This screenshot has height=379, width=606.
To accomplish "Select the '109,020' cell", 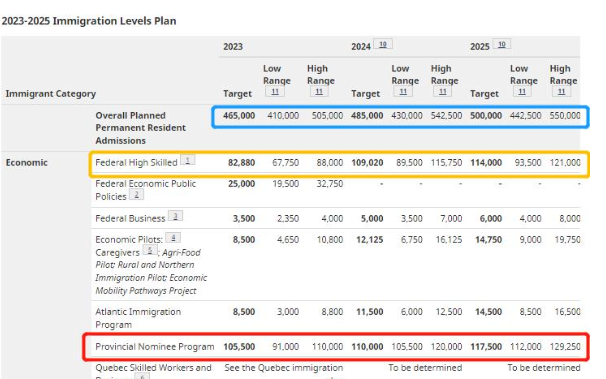I will (367, 163).
